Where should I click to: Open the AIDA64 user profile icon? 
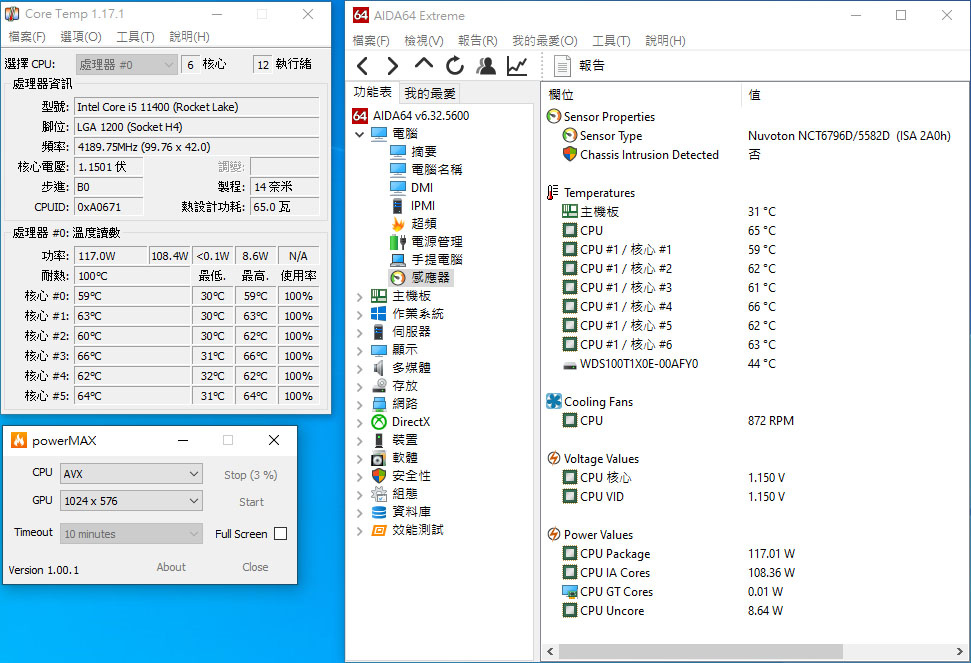coord(486,66)
